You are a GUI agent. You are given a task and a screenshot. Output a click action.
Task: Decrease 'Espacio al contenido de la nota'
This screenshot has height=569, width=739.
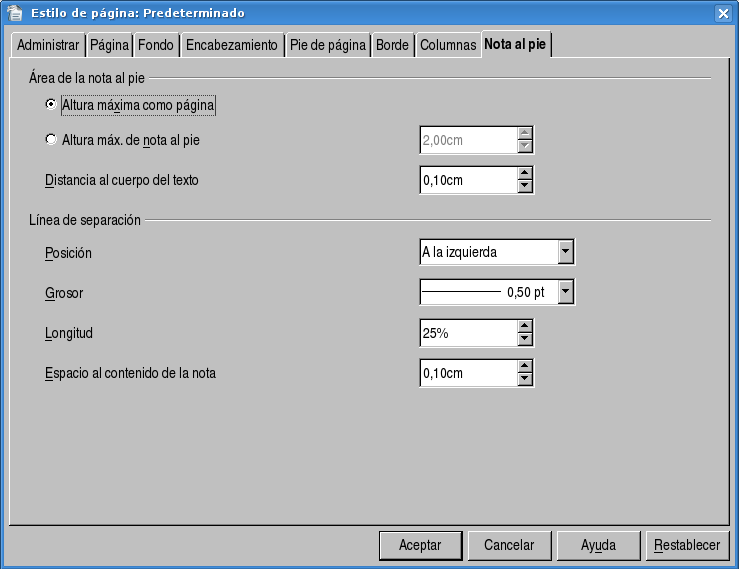click(525, 379)
